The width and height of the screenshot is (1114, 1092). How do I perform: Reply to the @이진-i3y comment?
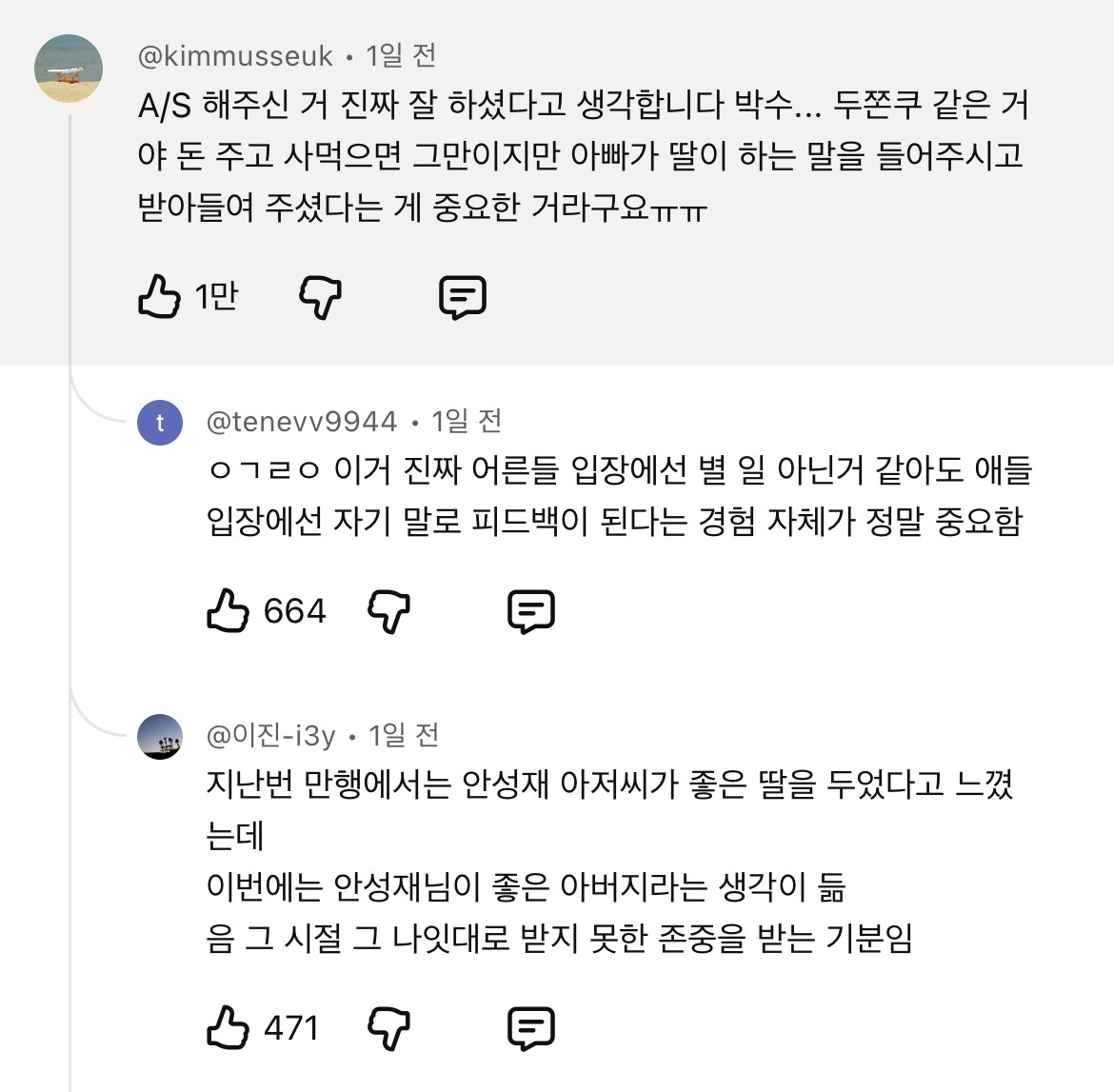click(531, 1028)
